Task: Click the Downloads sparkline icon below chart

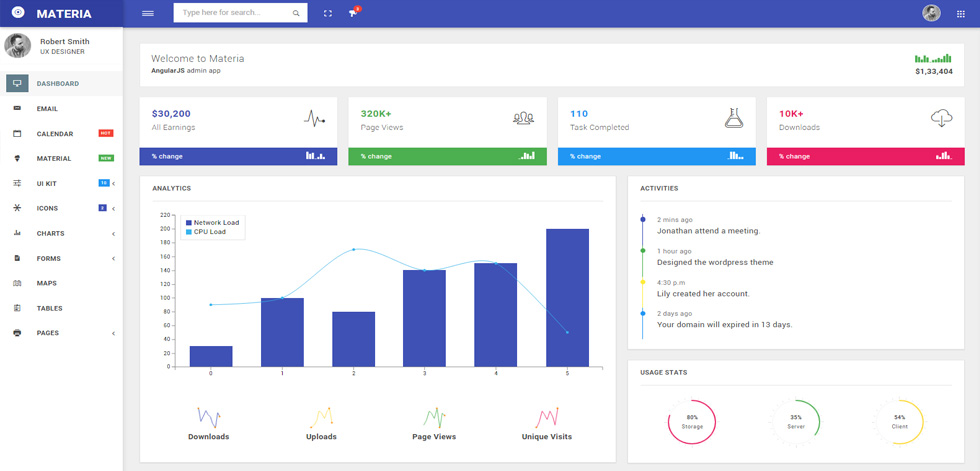Action: coord(209,417)
